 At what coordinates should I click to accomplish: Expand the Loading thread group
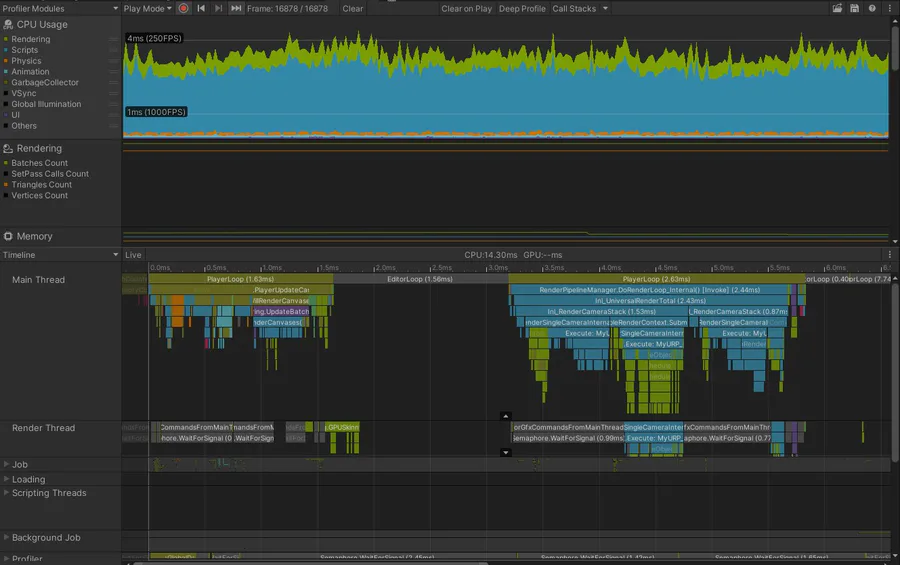[x=6, y=479]
